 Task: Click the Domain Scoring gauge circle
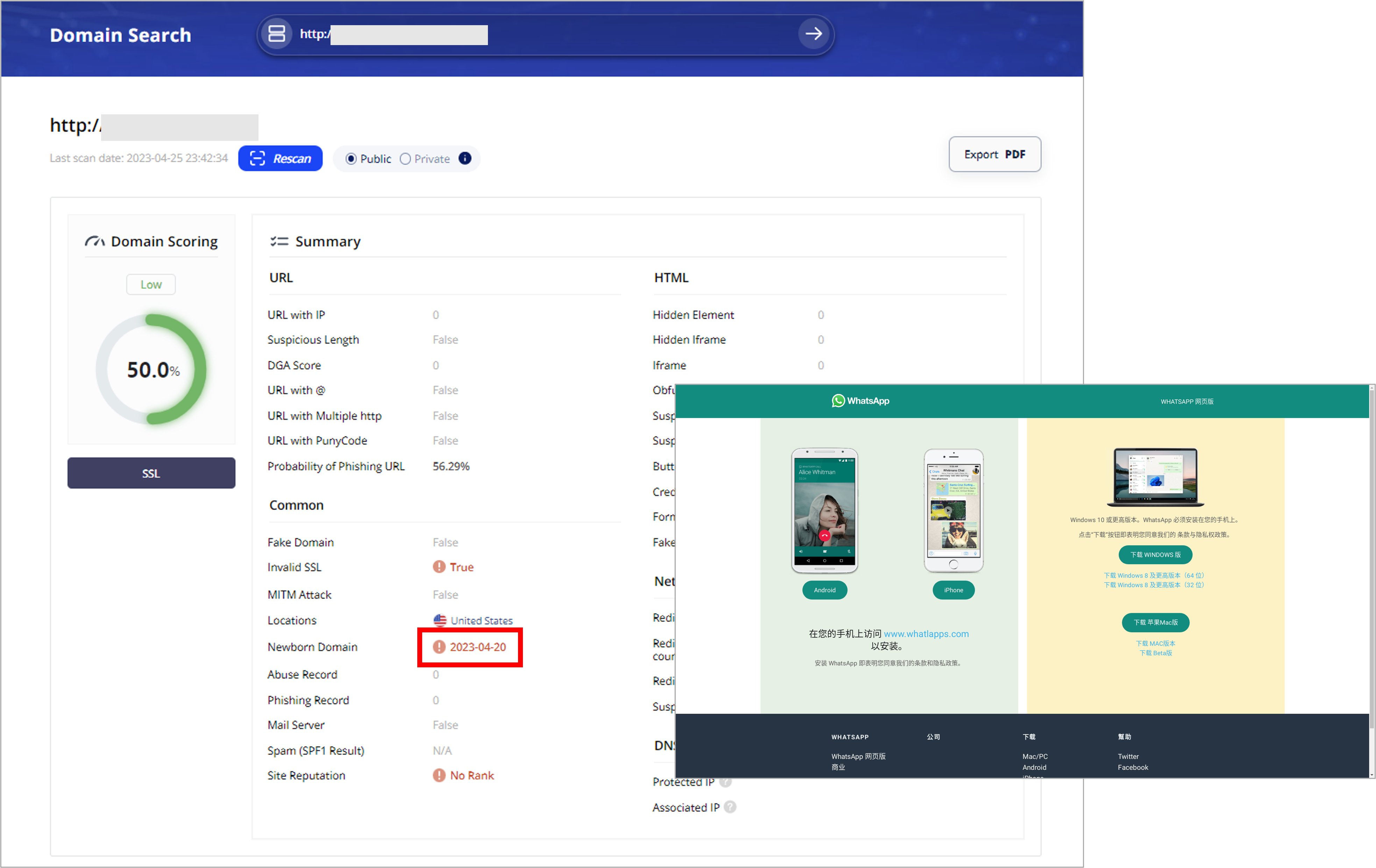coord(151,369)
